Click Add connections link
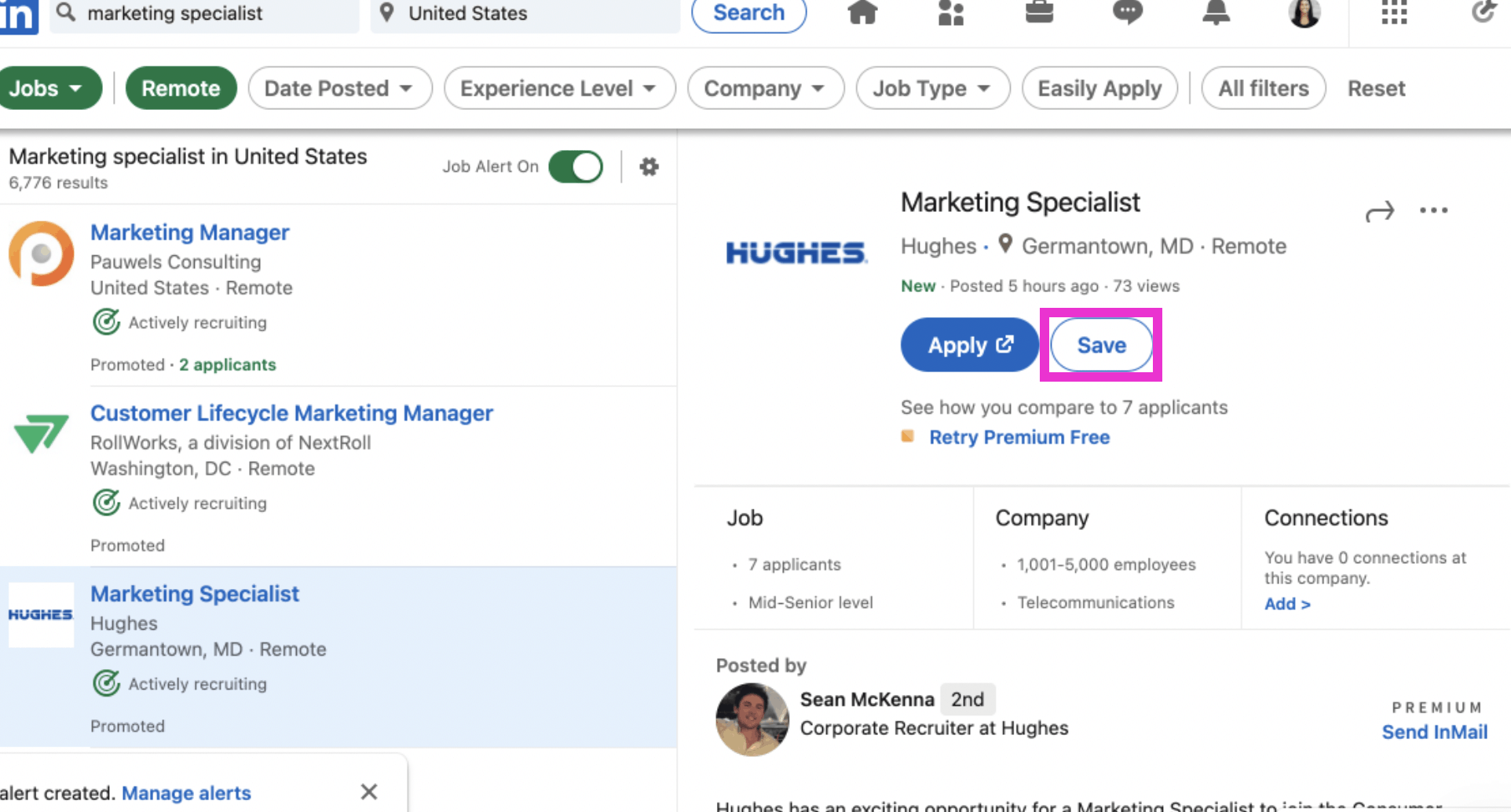 pyautogui.click(x=1287, y=603)
